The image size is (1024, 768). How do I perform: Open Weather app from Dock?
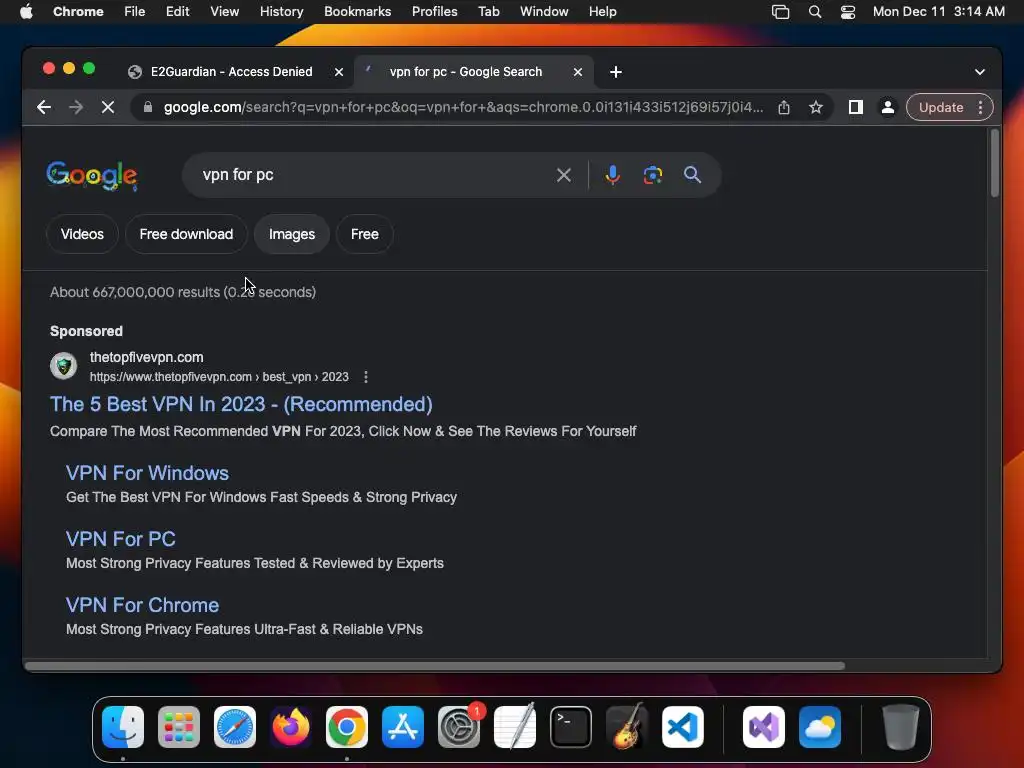[x=820, y=727]
